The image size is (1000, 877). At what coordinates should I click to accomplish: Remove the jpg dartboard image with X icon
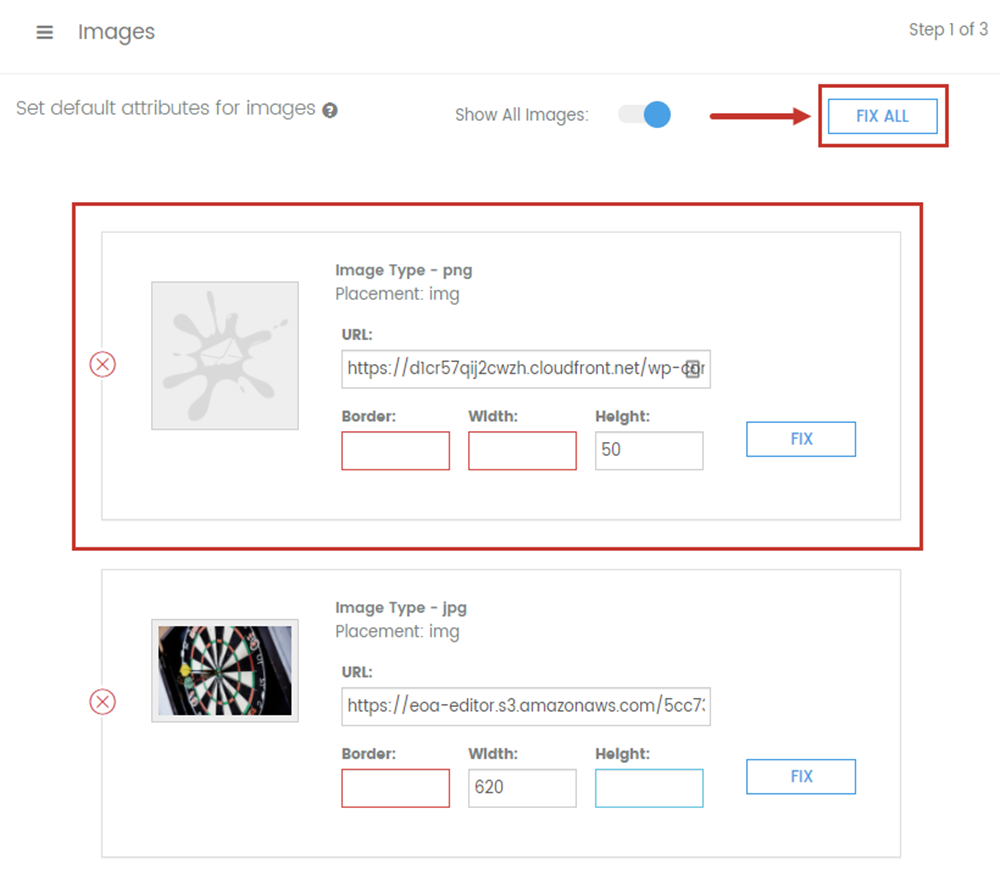point(103,702)
